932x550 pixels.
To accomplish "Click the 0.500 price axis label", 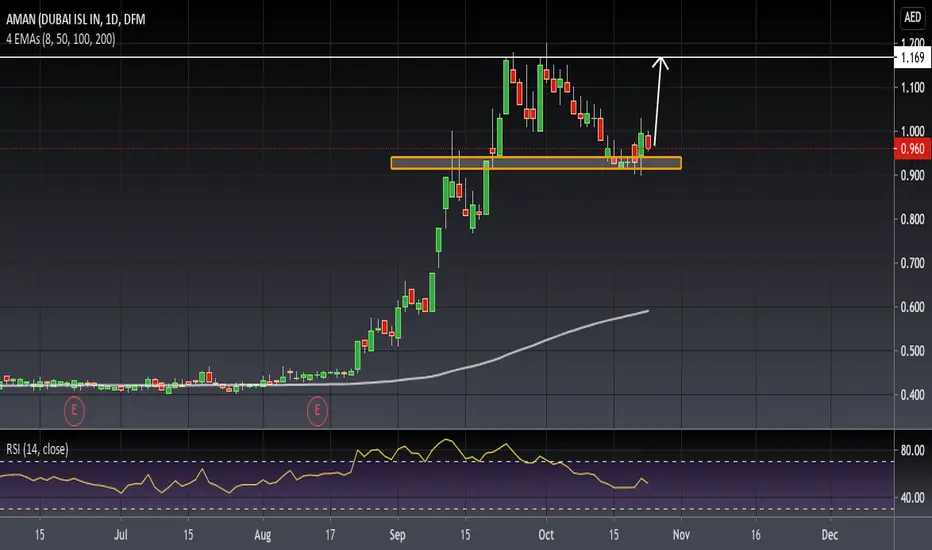I will click(x=912, y=351).
